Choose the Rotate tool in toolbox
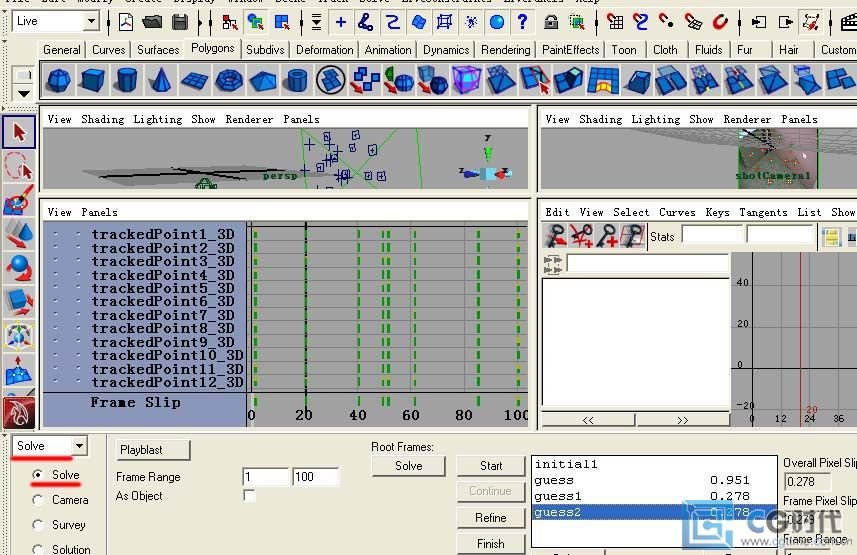Viewport: 857px width, 555px height. (19, 268)
